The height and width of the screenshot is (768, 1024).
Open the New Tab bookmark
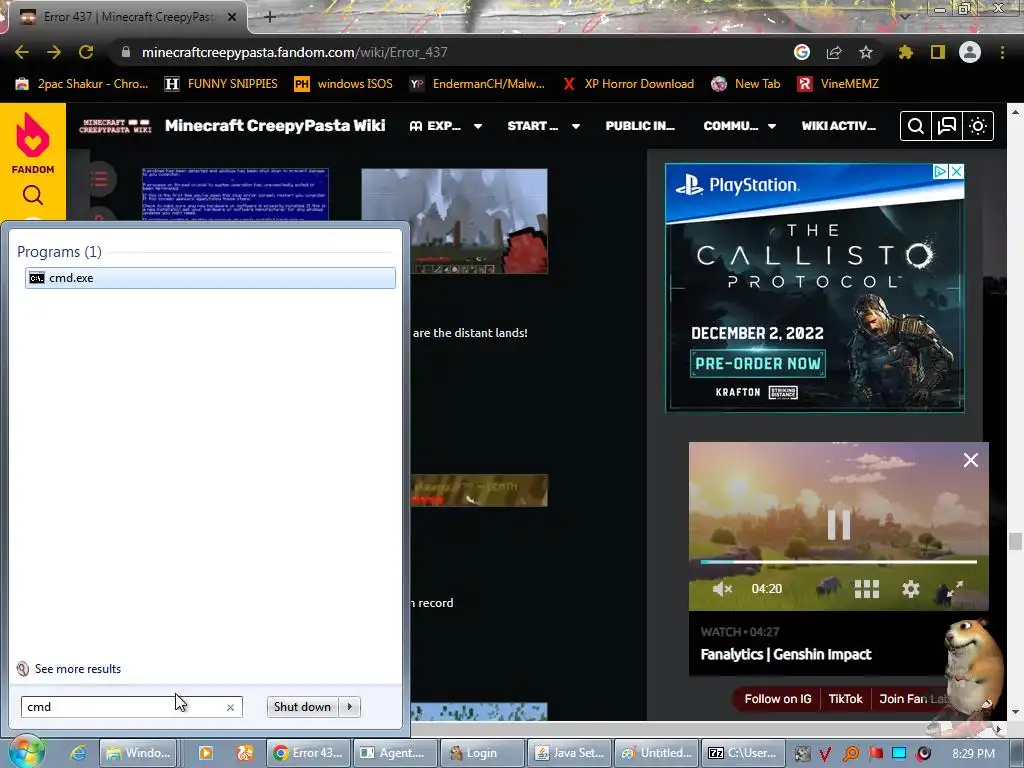(746, 84)
